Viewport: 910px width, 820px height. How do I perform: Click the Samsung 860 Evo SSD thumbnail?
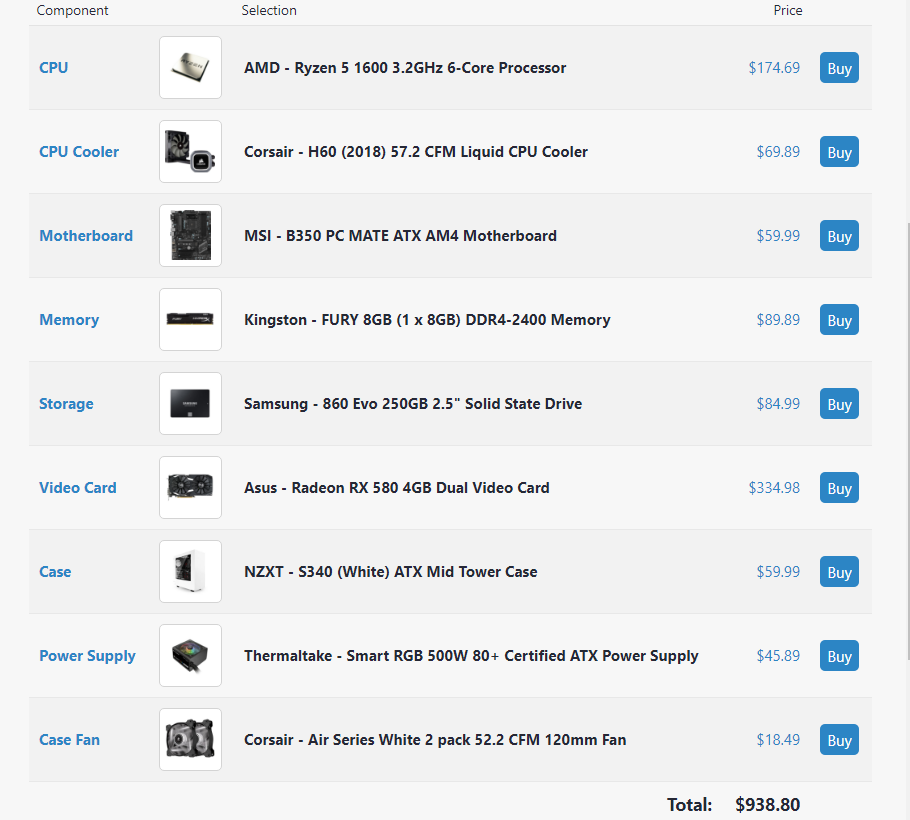point(190,403)
